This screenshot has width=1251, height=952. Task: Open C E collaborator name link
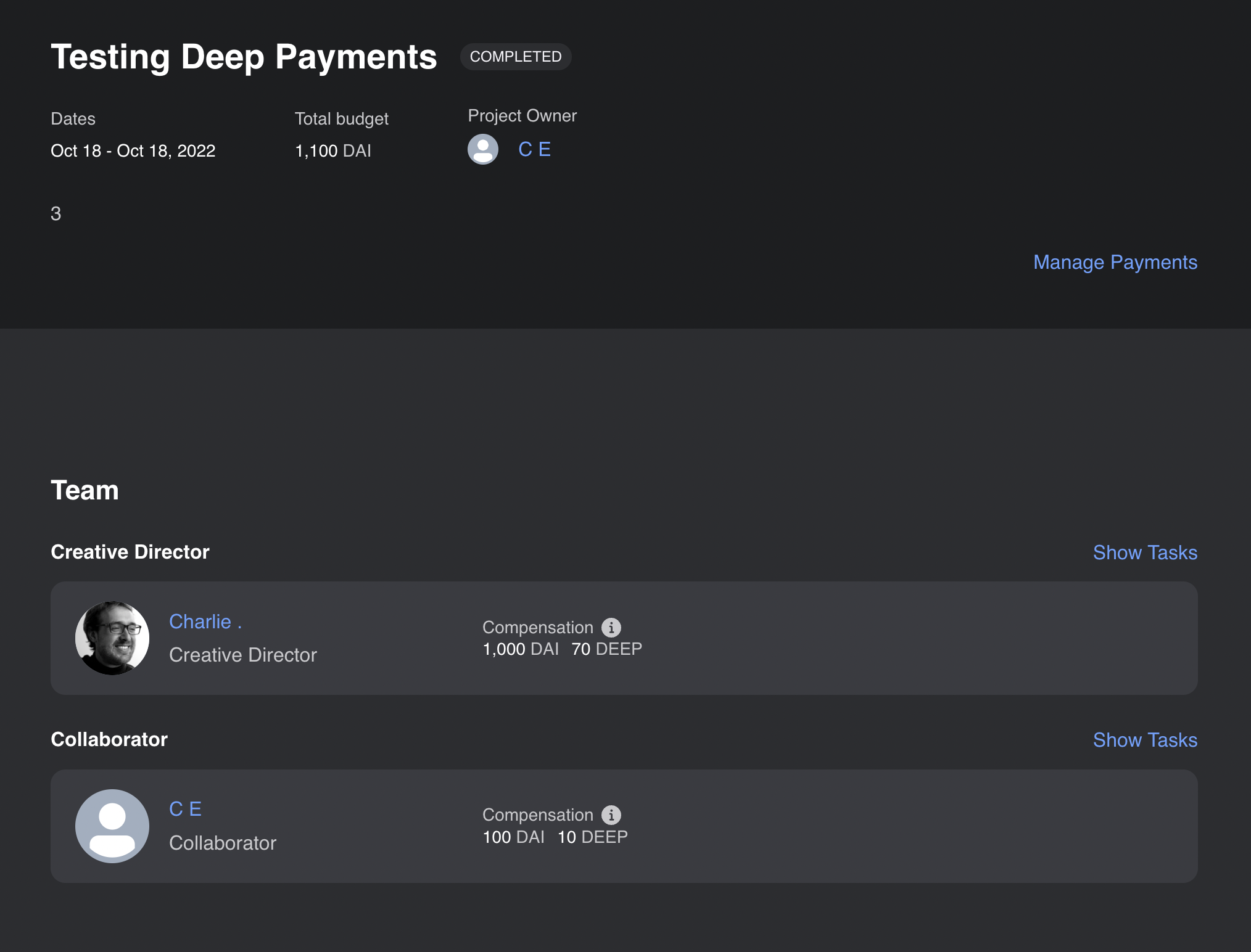(x=185, y=809)
